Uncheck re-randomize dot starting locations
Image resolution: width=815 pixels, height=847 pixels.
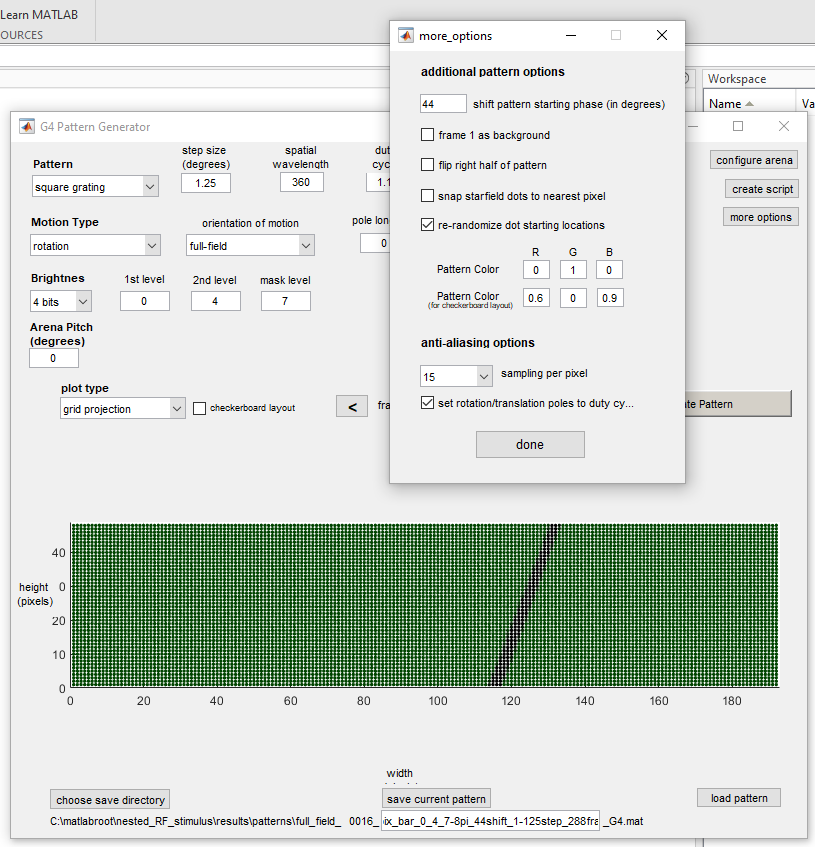click(x=428, y=225)
